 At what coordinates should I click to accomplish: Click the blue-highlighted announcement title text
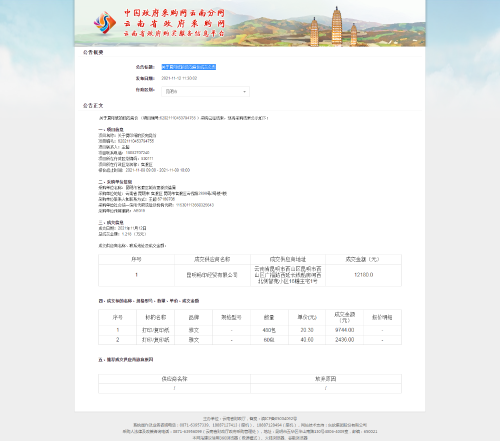pos(189,67)
